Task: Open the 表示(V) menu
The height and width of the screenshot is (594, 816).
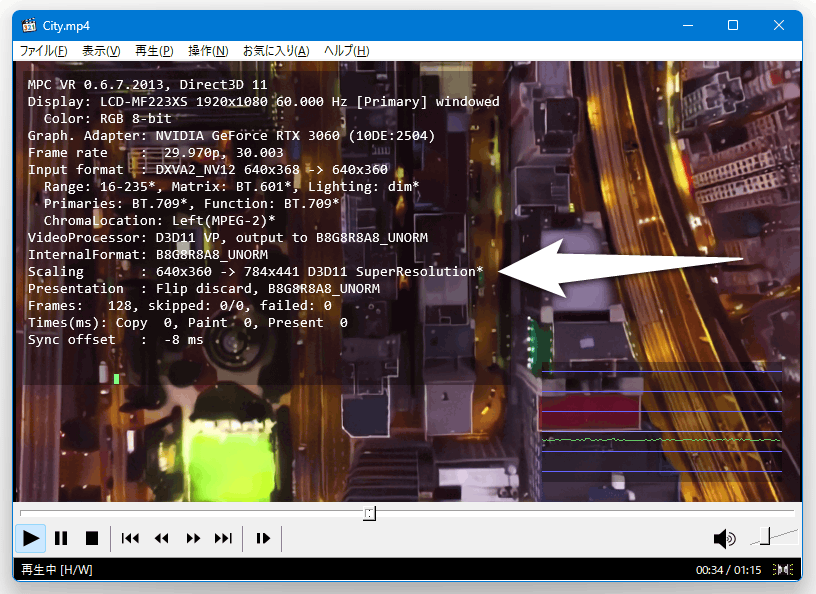Action: pos(101,51)
